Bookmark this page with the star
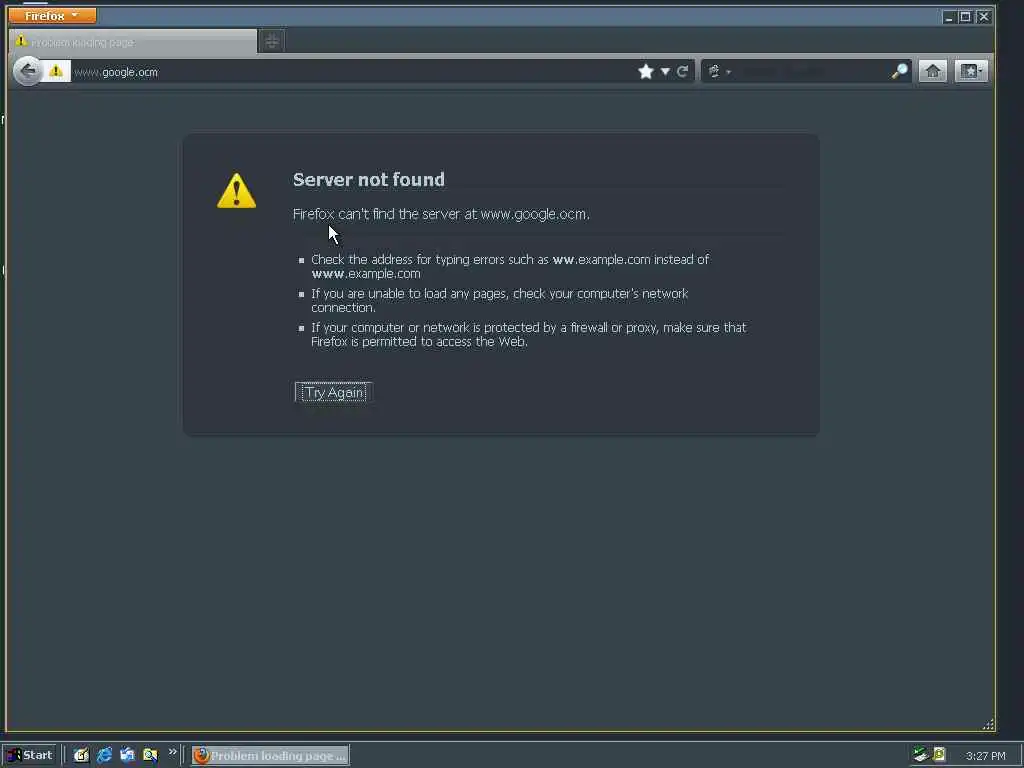The height and width of the screenshot is (768, 1024). 646,71
